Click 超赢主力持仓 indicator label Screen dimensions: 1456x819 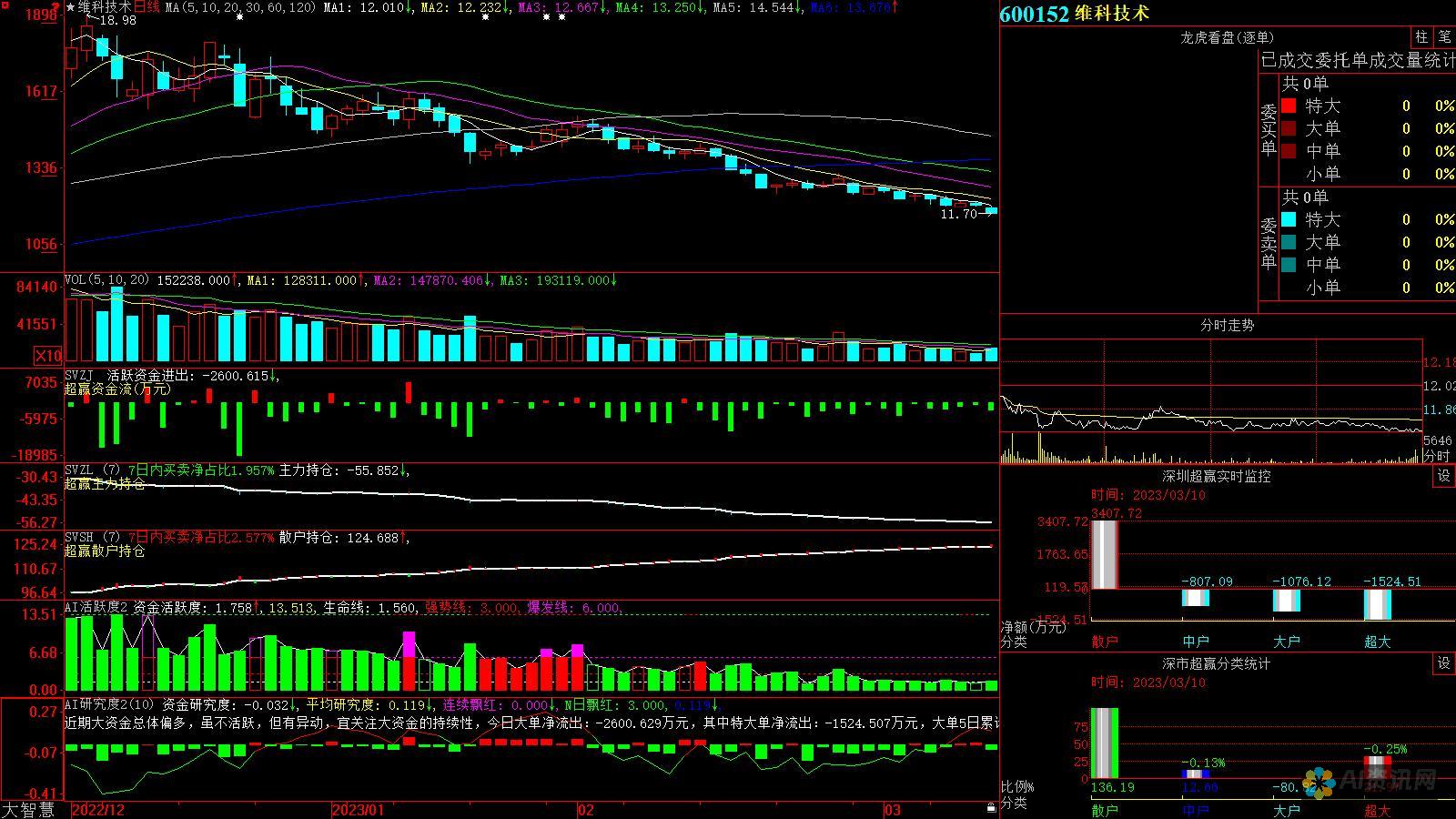tap(105, 484)
